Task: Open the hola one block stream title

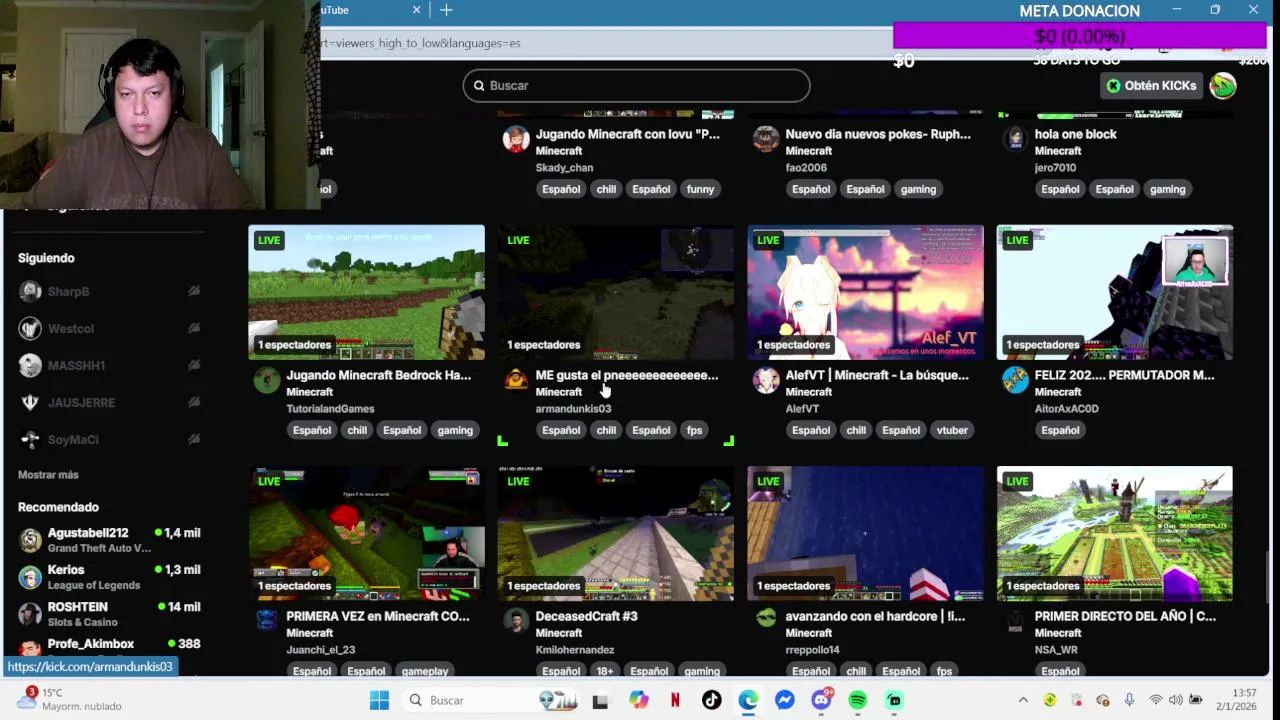Action: (1075, 134)
